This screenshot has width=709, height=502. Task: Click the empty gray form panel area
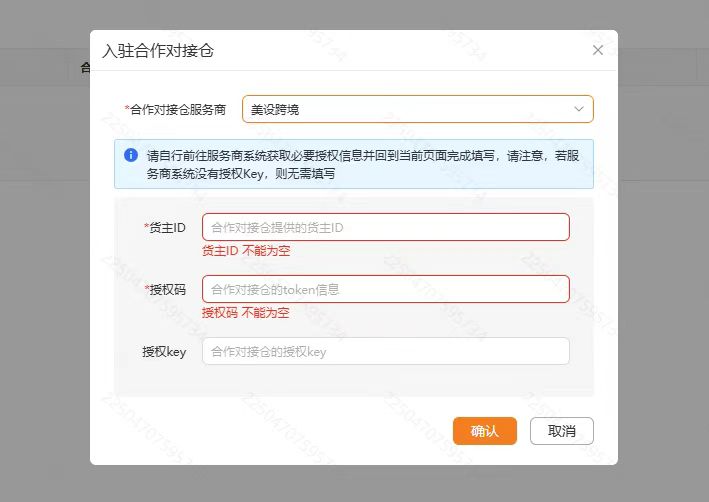click(x=354, y=381)
